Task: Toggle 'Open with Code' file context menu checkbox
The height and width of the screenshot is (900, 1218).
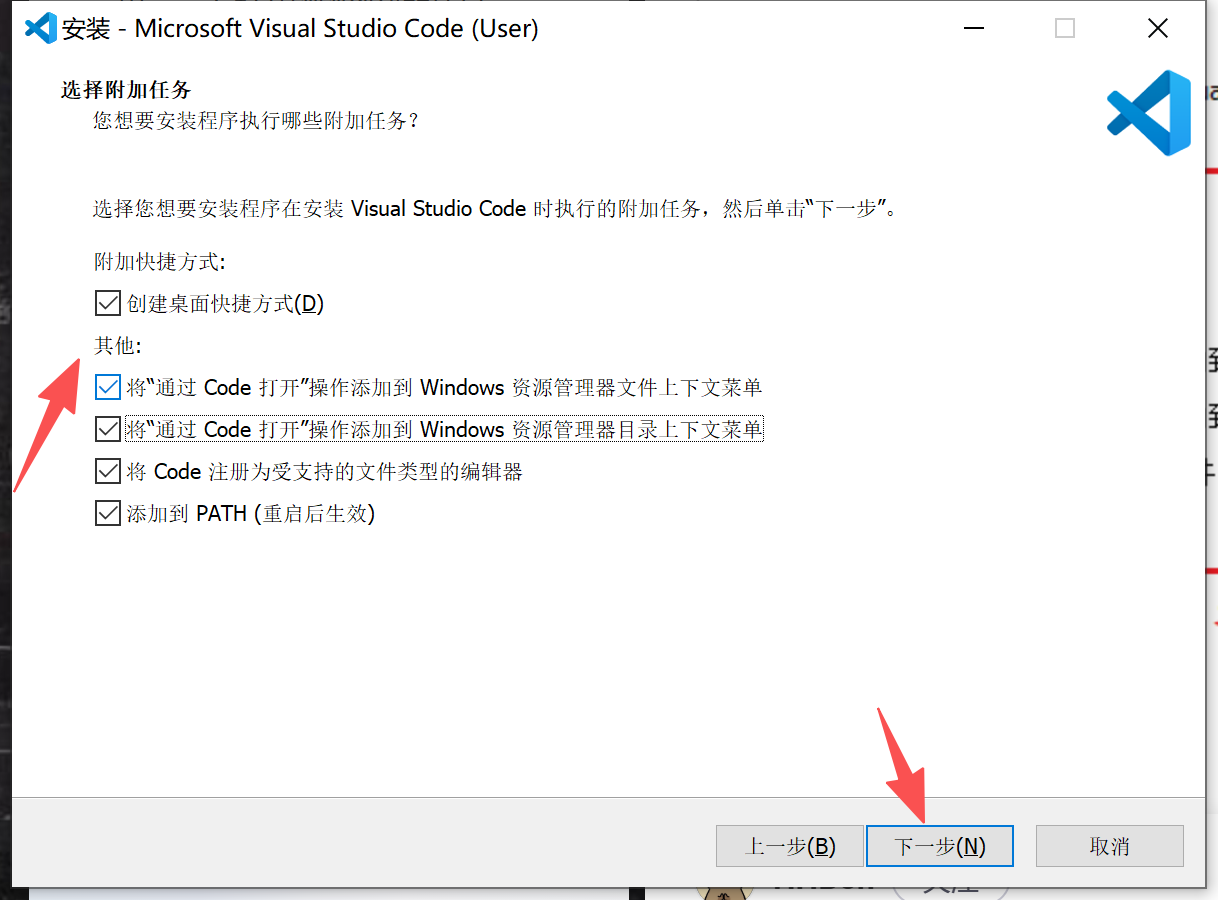Action: tap(107, 387)
